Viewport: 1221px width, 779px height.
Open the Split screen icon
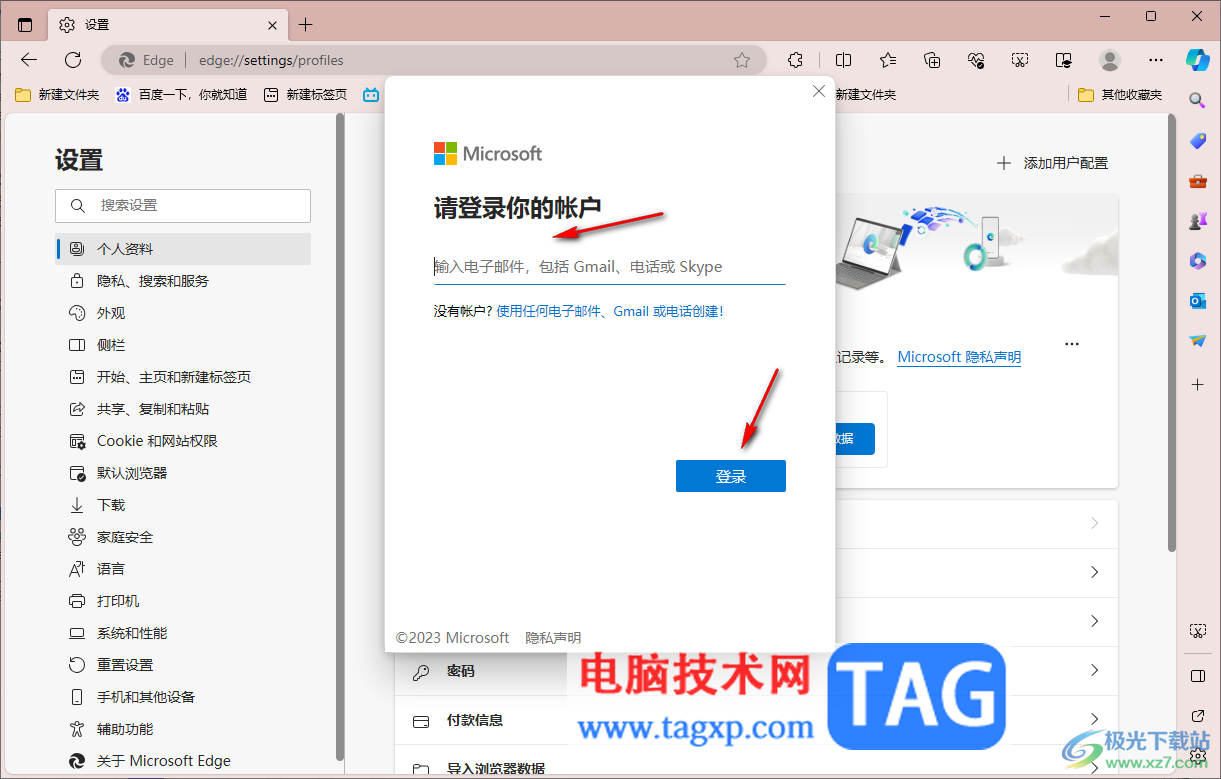pos(844,60)
